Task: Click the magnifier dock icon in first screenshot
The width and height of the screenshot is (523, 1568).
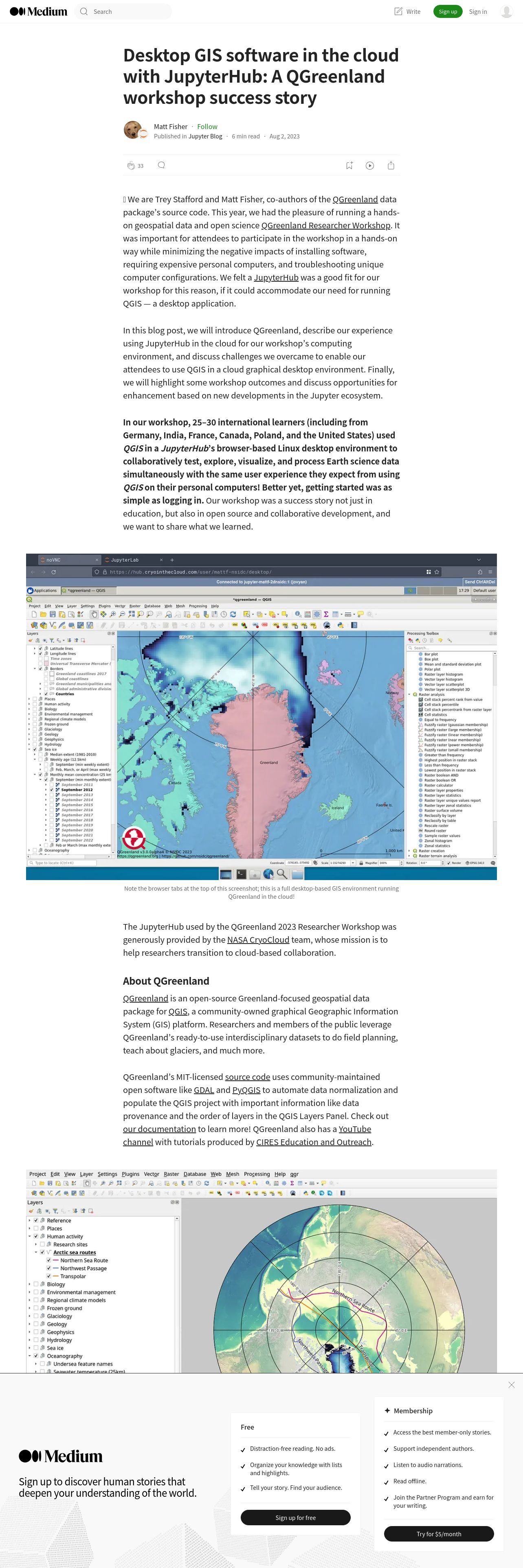Action: point(282,874)
